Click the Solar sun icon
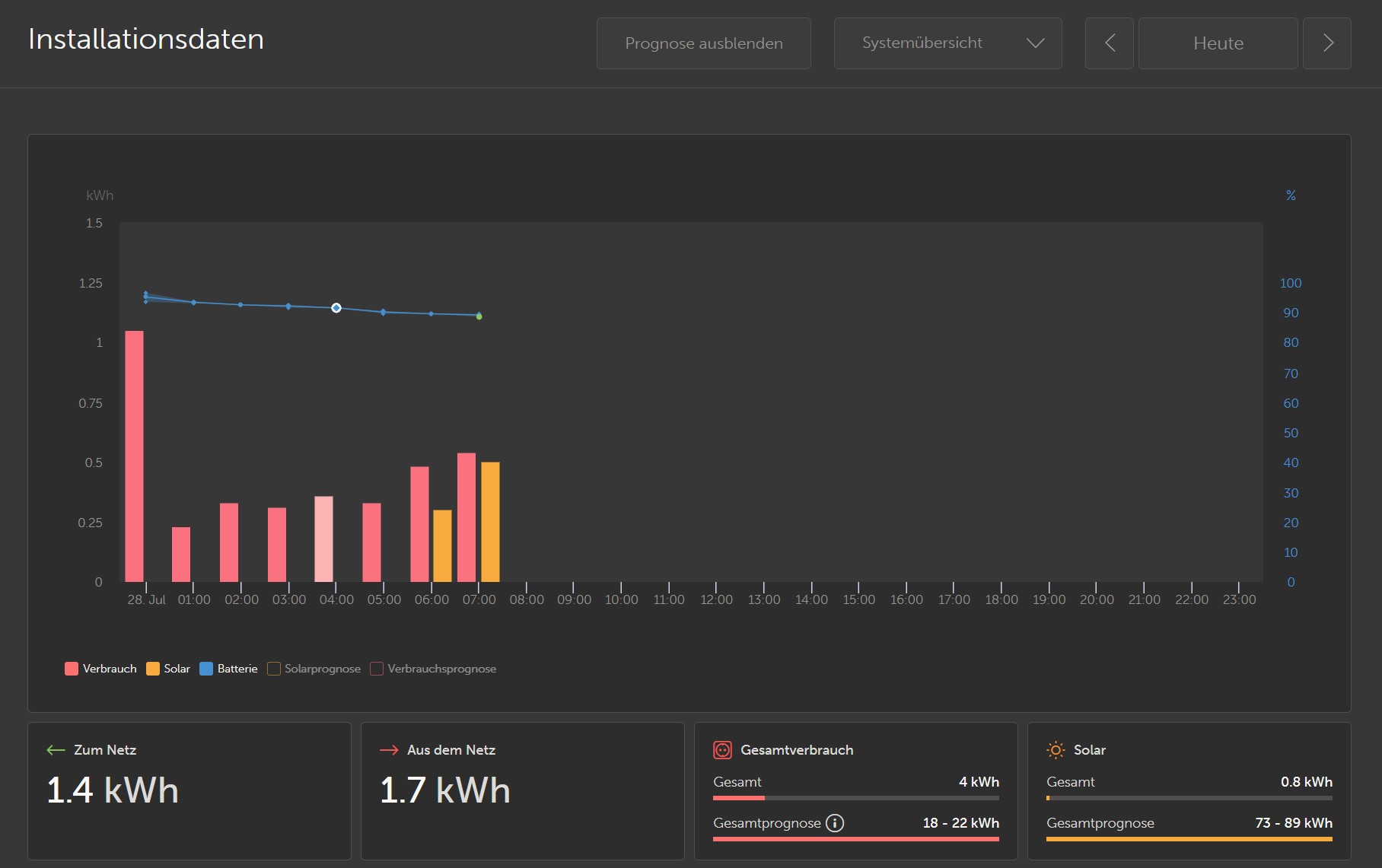Screen dimensions: 1382x868 pos(1056,750)
